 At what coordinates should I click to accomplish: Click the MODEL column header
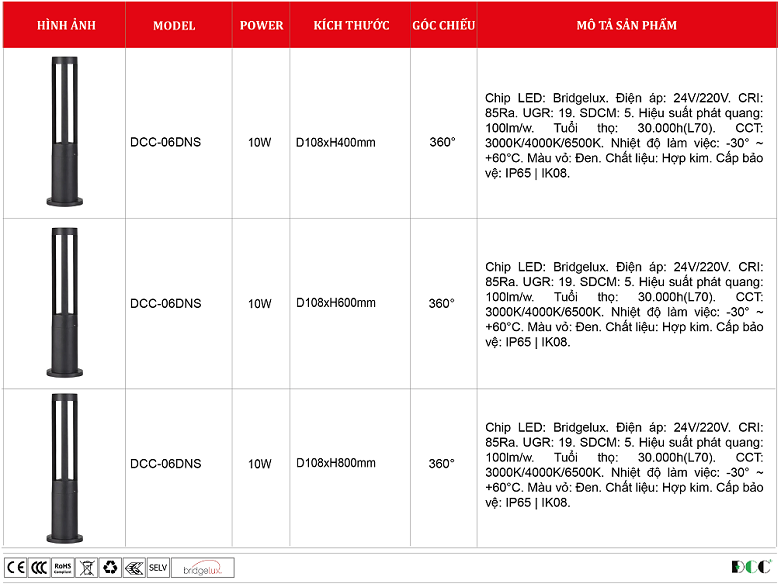click(x=174, y=25)
